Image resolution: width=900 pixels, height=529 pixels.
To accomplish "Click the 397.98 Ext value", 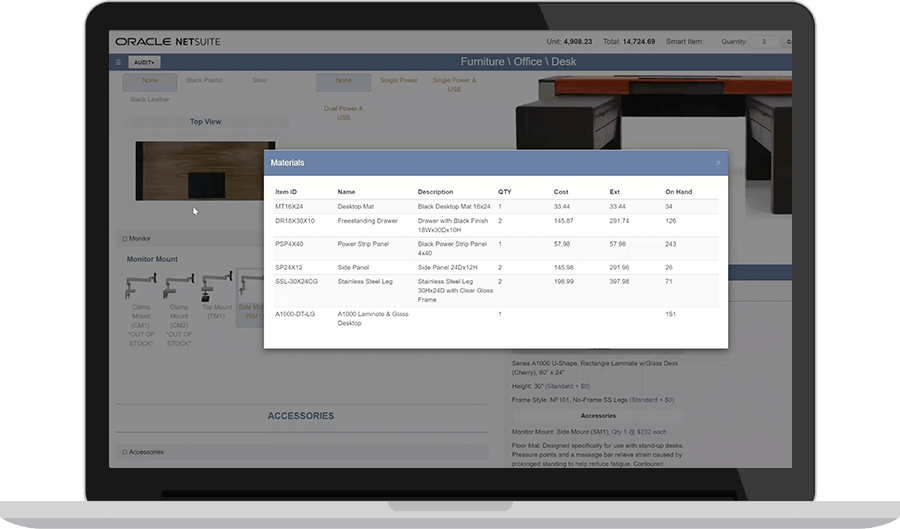I will point(619,282).
